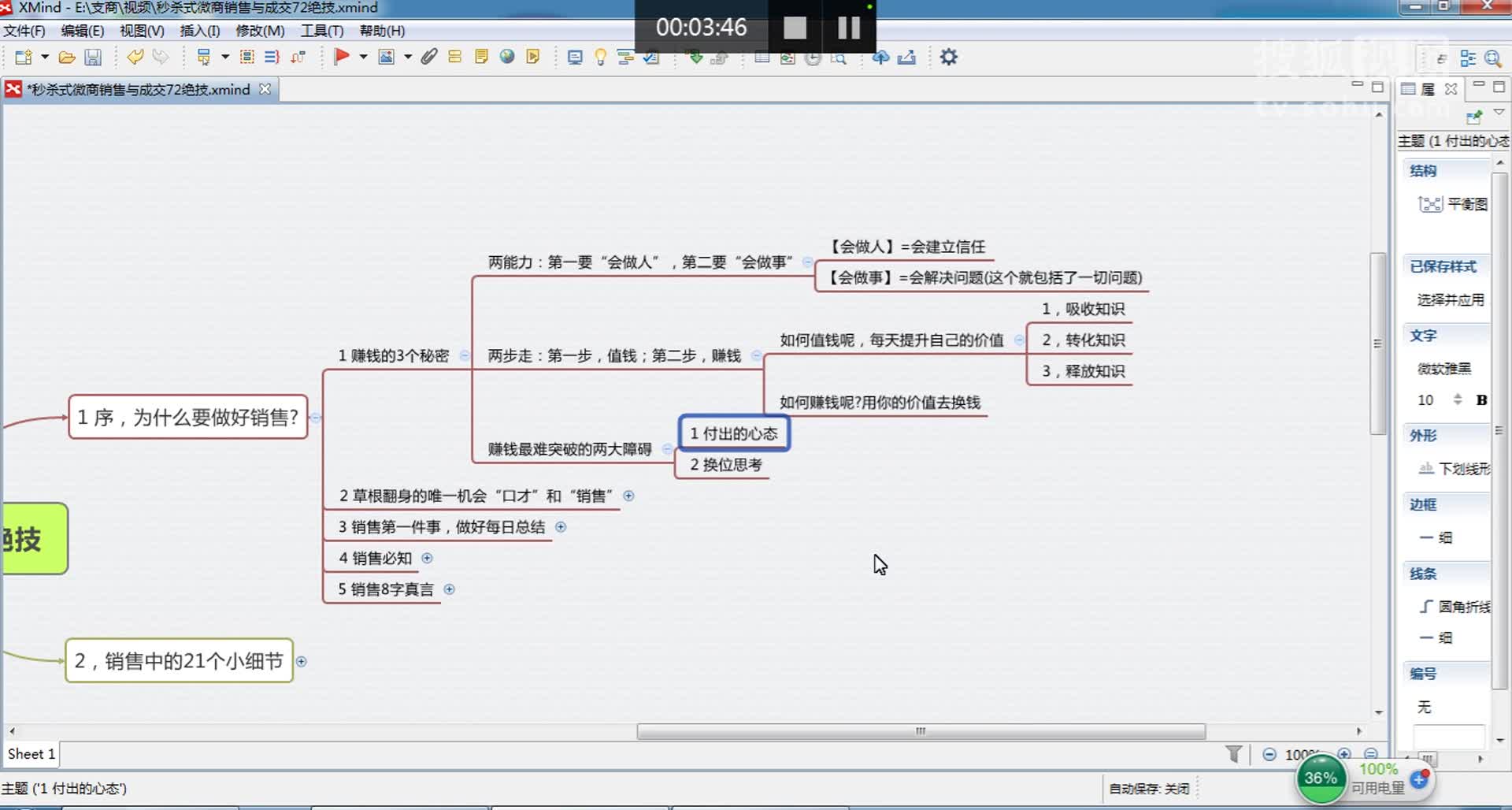Viewport: 1512px width, 810px height.
Task: Click the grayed Redo arrow
Action: (161, 57)
